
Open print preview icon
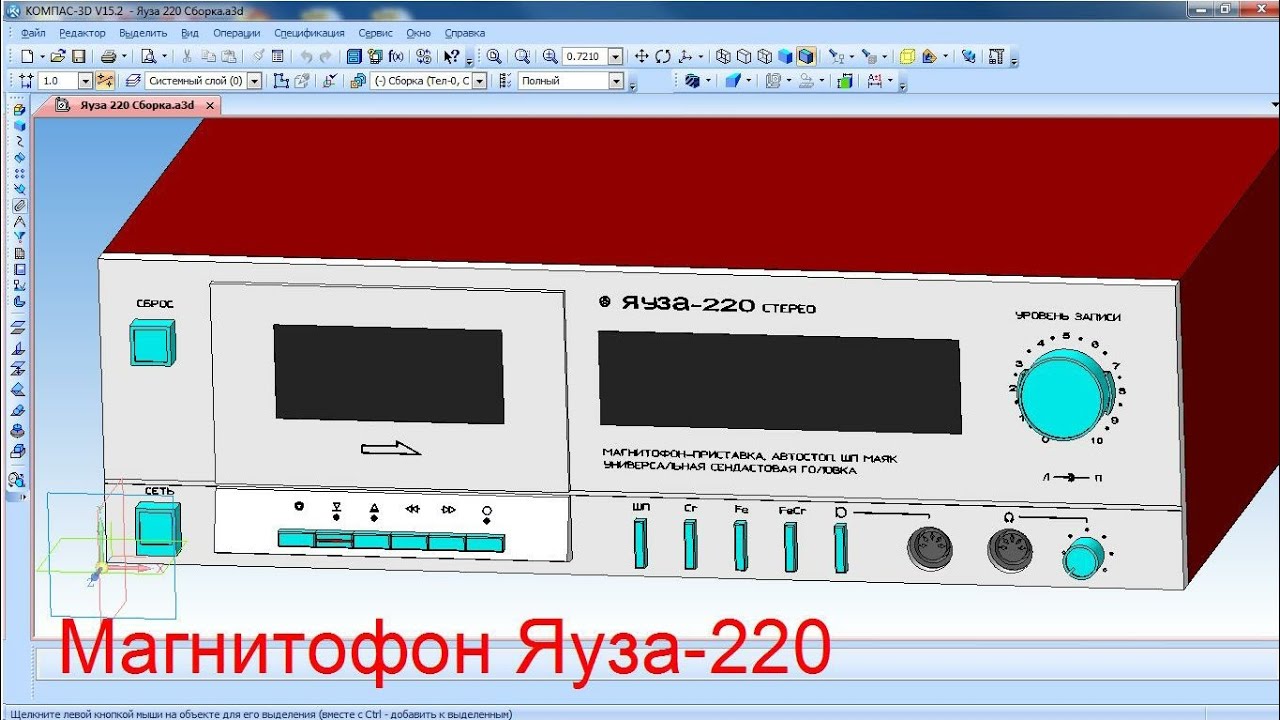click(149, 57)
